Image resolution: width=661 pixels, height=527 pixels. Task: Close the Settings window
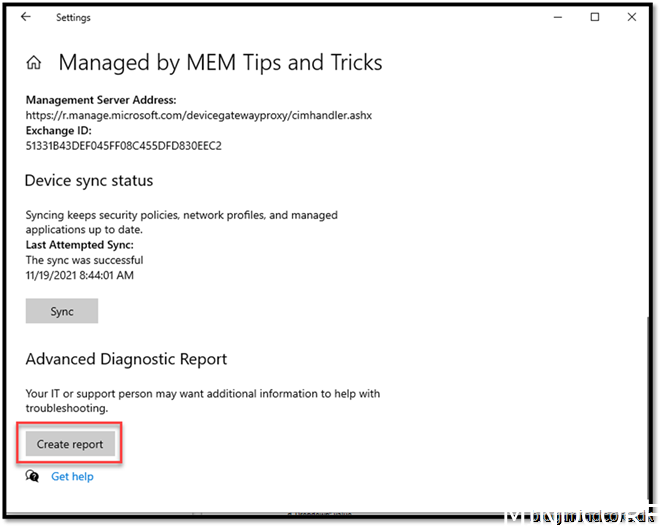click(x=632, y=17)
